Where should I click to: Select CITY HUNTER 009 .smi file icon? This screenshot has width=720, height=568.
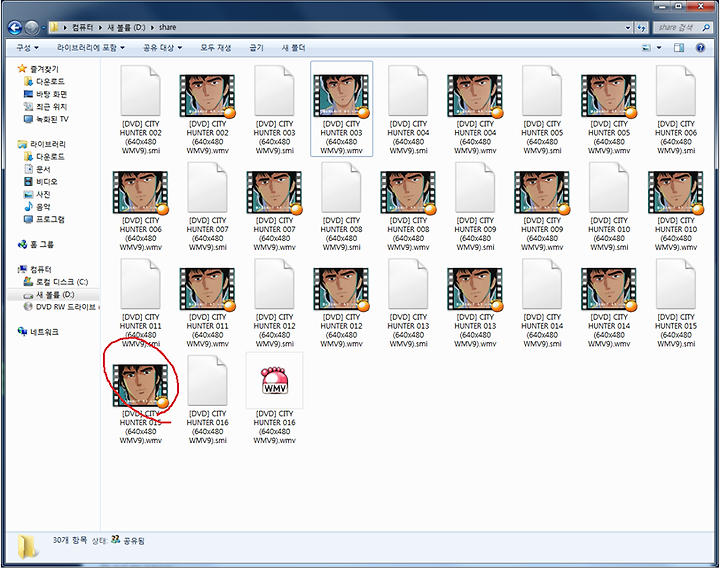point(475,187)
